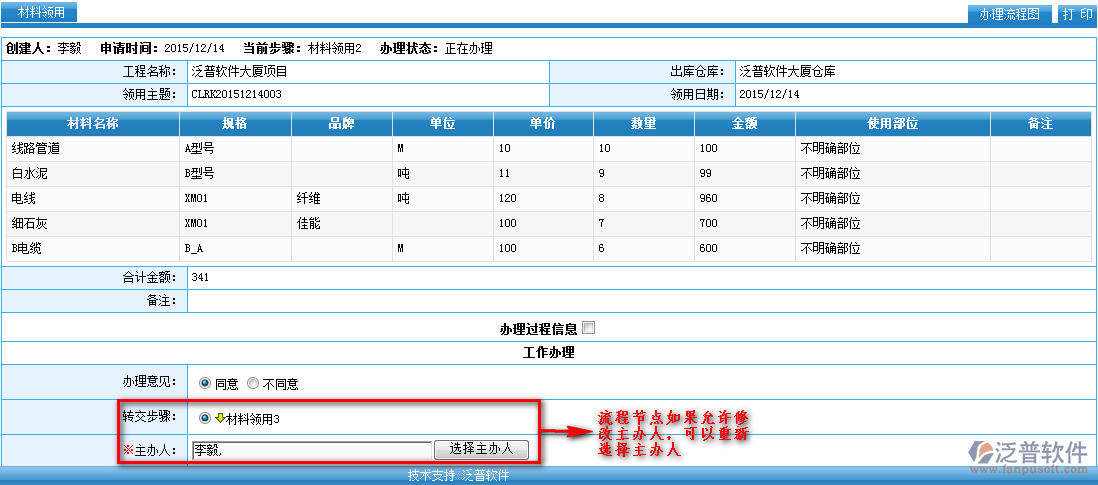Viewport: 1098px width, 485px height.
Task: Click the 金额 column header
Action: (744, 123)
